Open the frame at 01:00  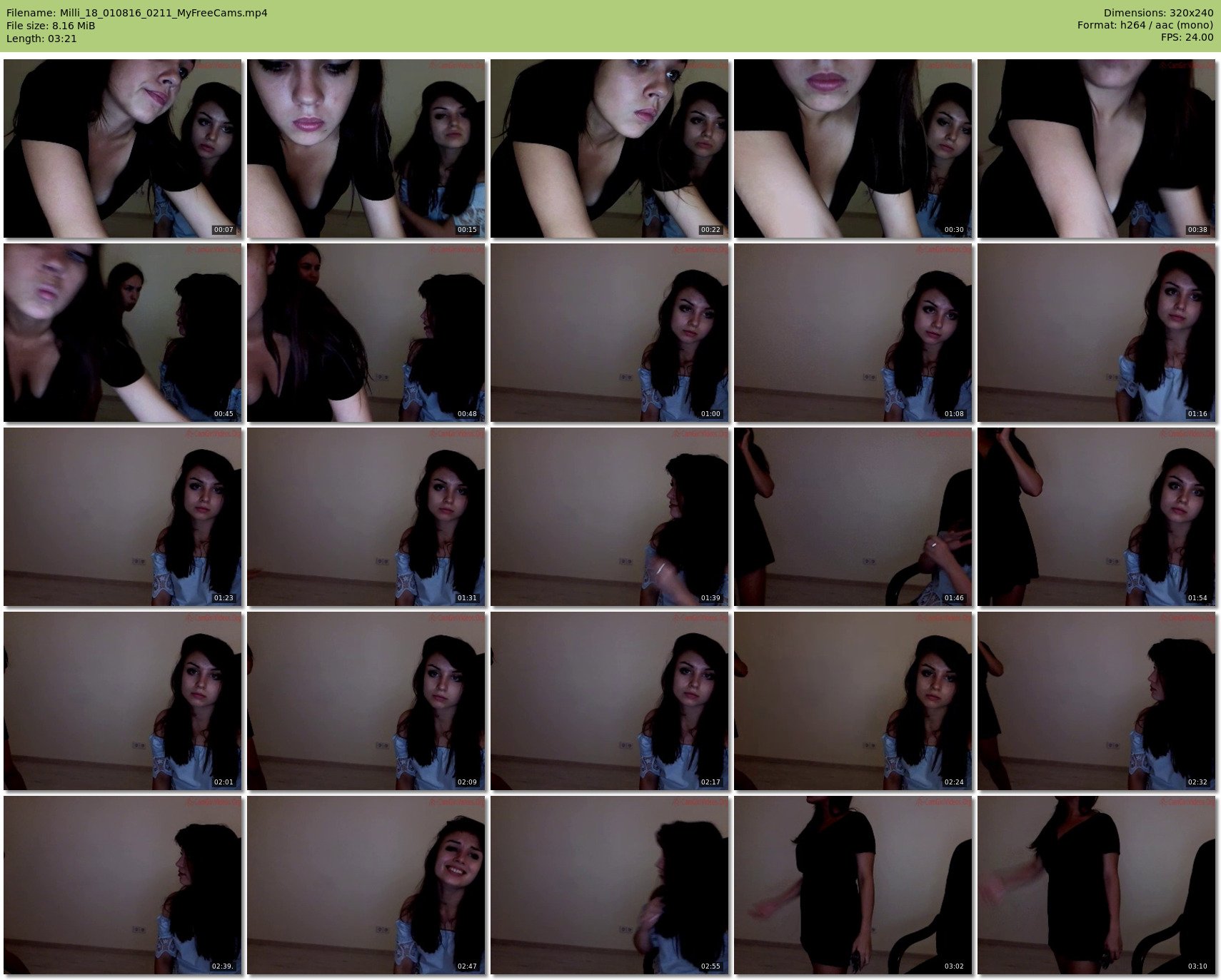tap(610, 333)
